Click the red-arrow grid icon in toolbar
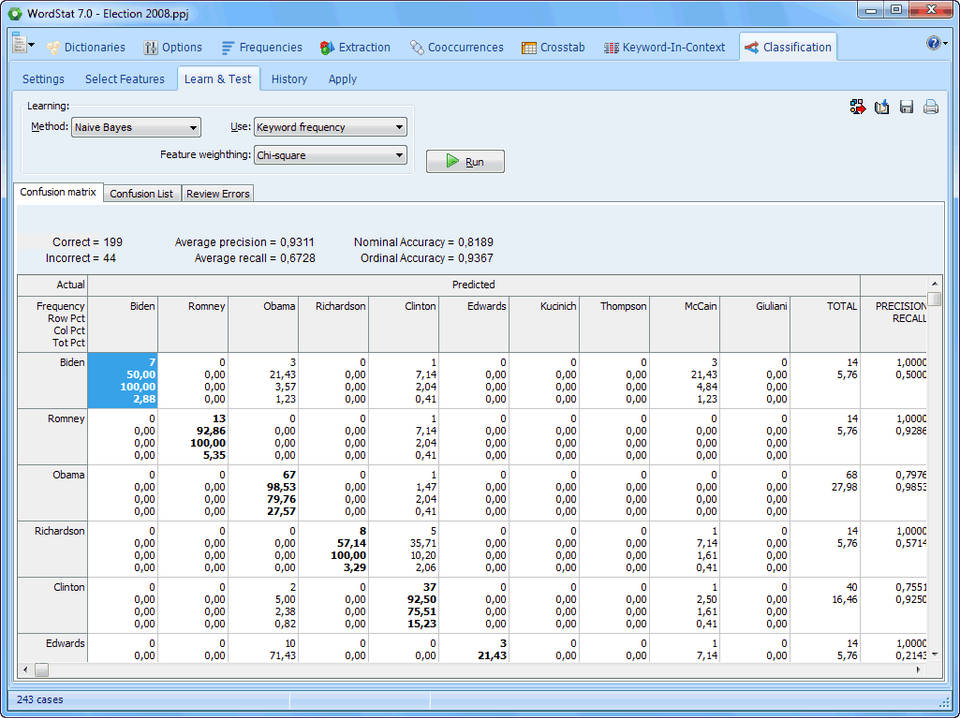Viewport: 960px width, 718px height. 858,107
